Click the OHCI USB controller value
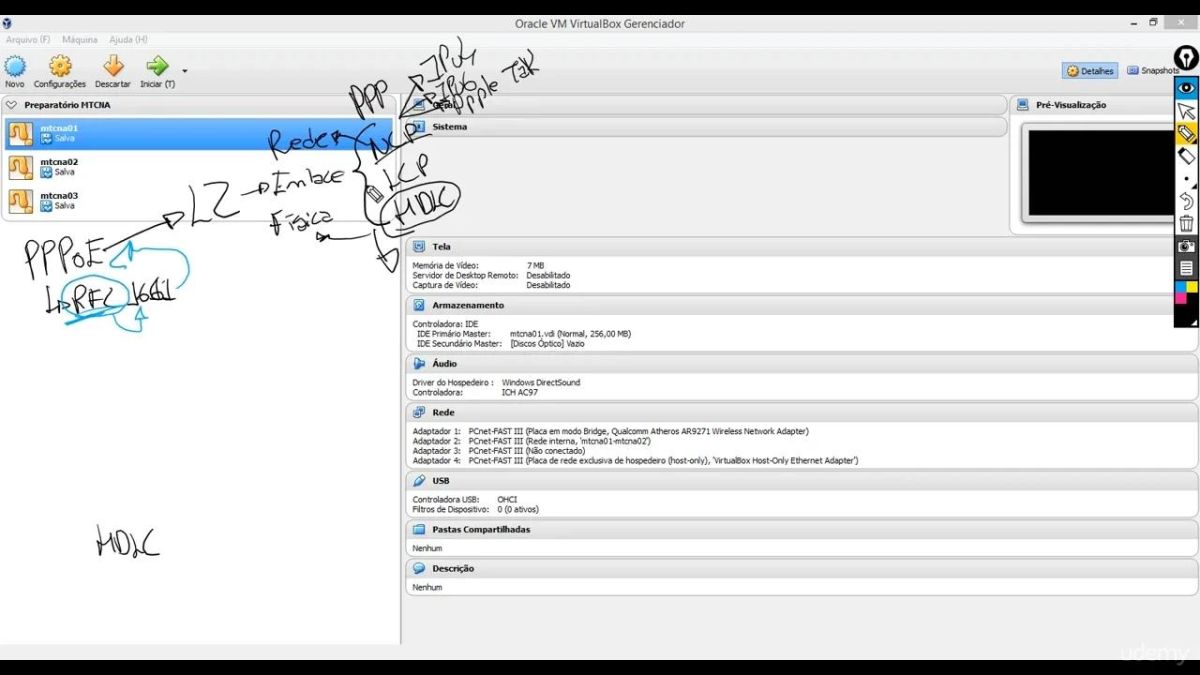Image resolution: width=1200 pixels, height=675 pixels. click(507, 500)
